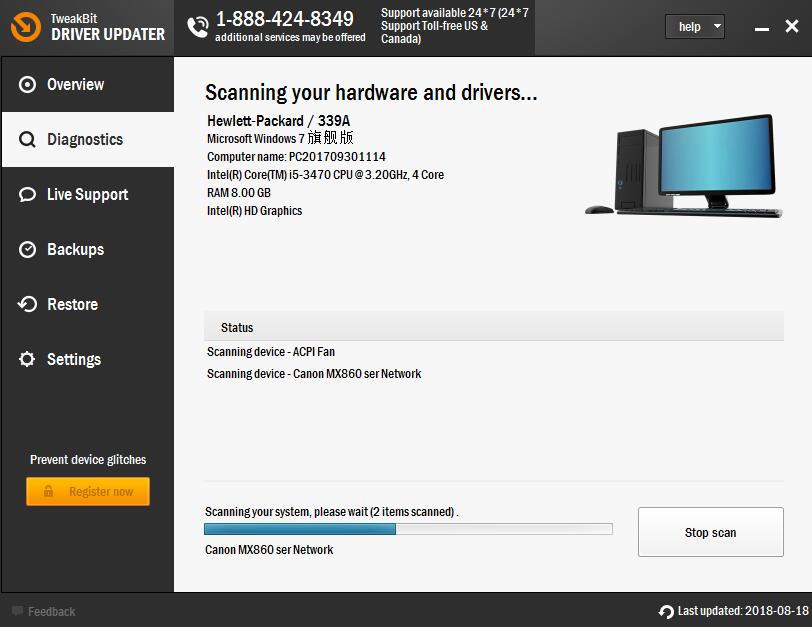Click the 'Intel(R) Core(TM) i5-3470 CPU' line
This screenshot has width=812, height=627.
click(x=325, y=175)
